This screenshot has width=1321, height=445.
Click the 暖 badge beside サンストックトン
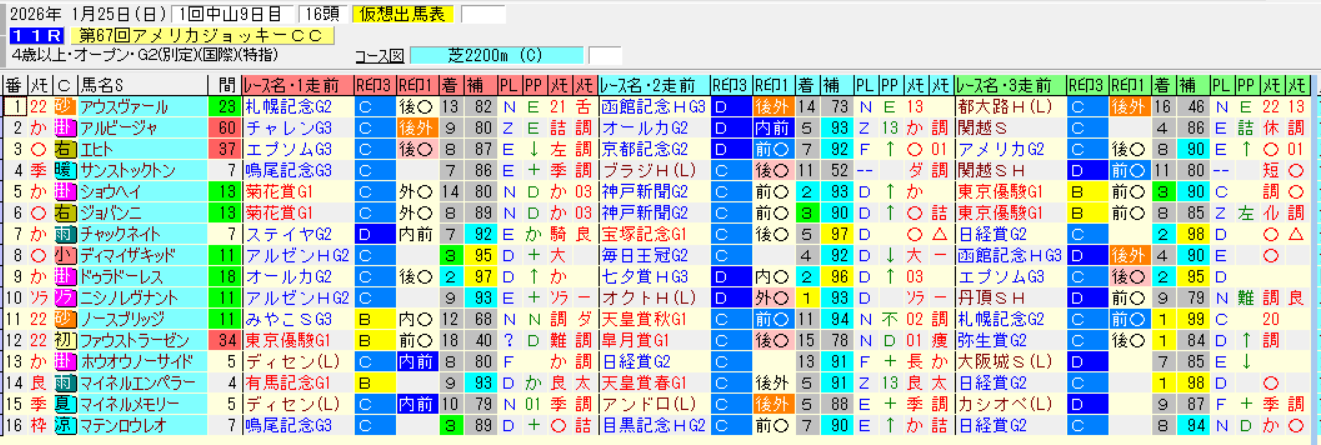pos(64,170)
